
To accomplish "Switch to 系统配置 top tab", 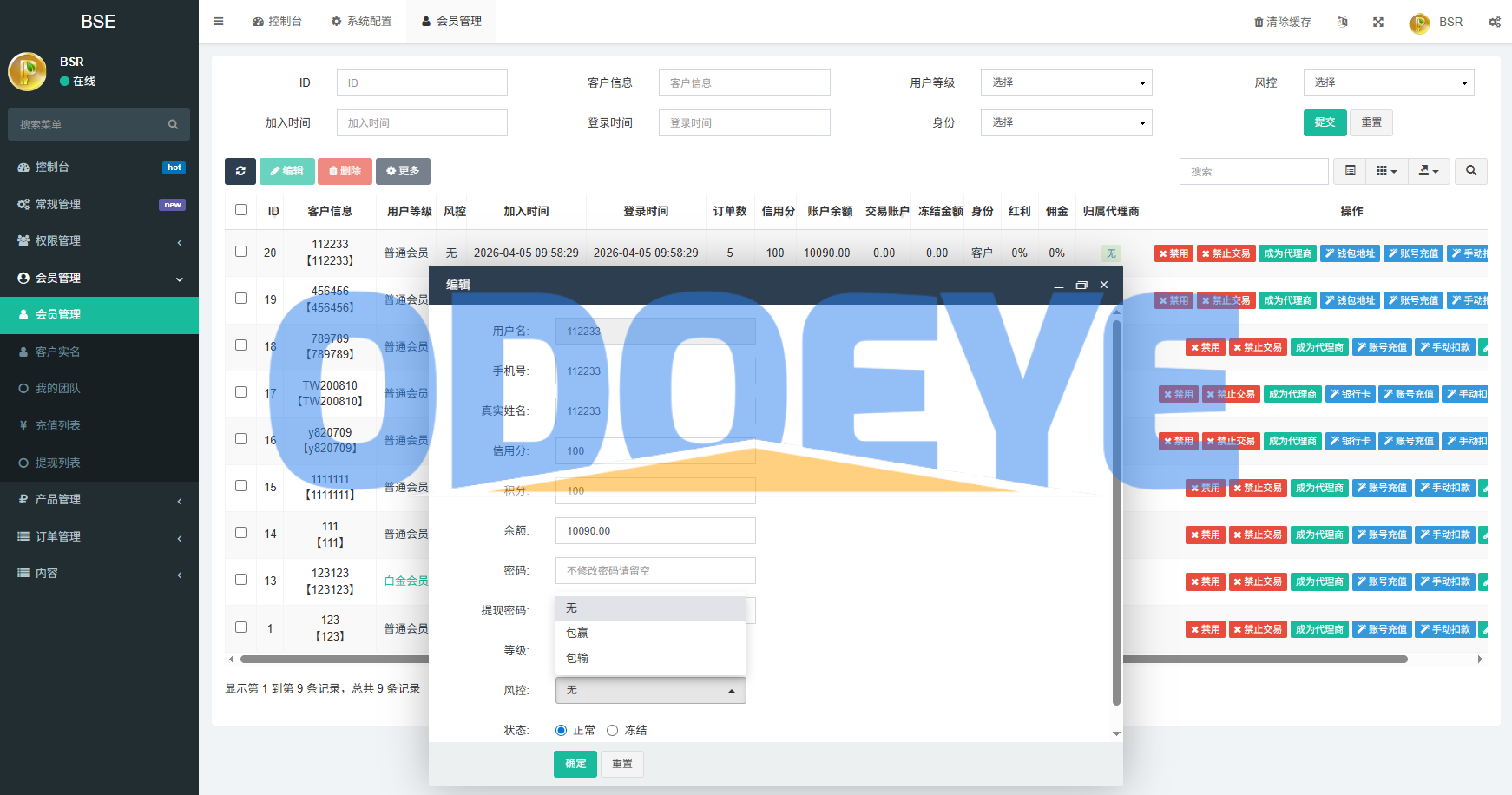I will (x=361, y=22).
